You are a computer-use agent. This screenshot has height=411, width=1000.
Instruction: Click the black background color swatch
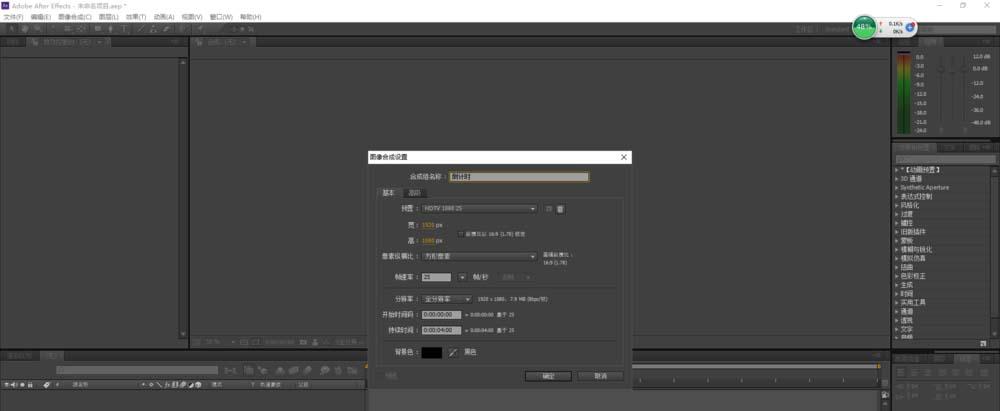[432, 352]
